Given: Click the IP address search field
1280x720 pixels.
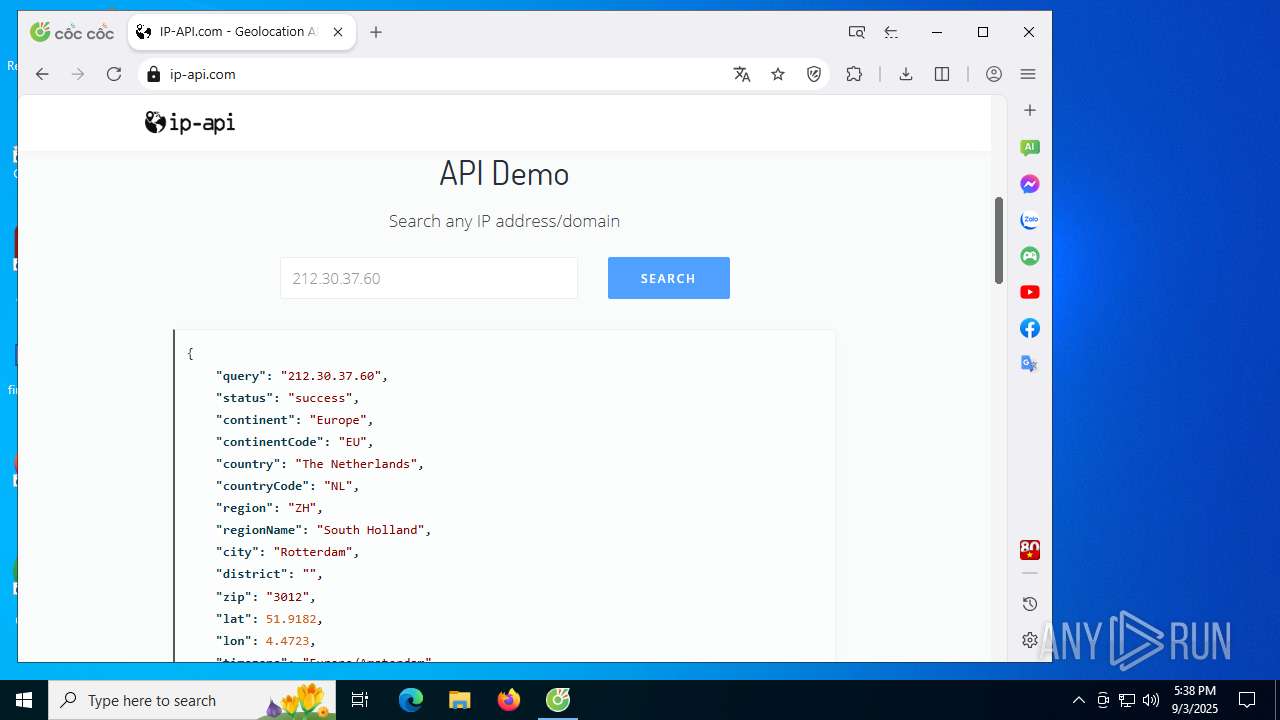Looking at the screenshot, I should tap(429, 278).
